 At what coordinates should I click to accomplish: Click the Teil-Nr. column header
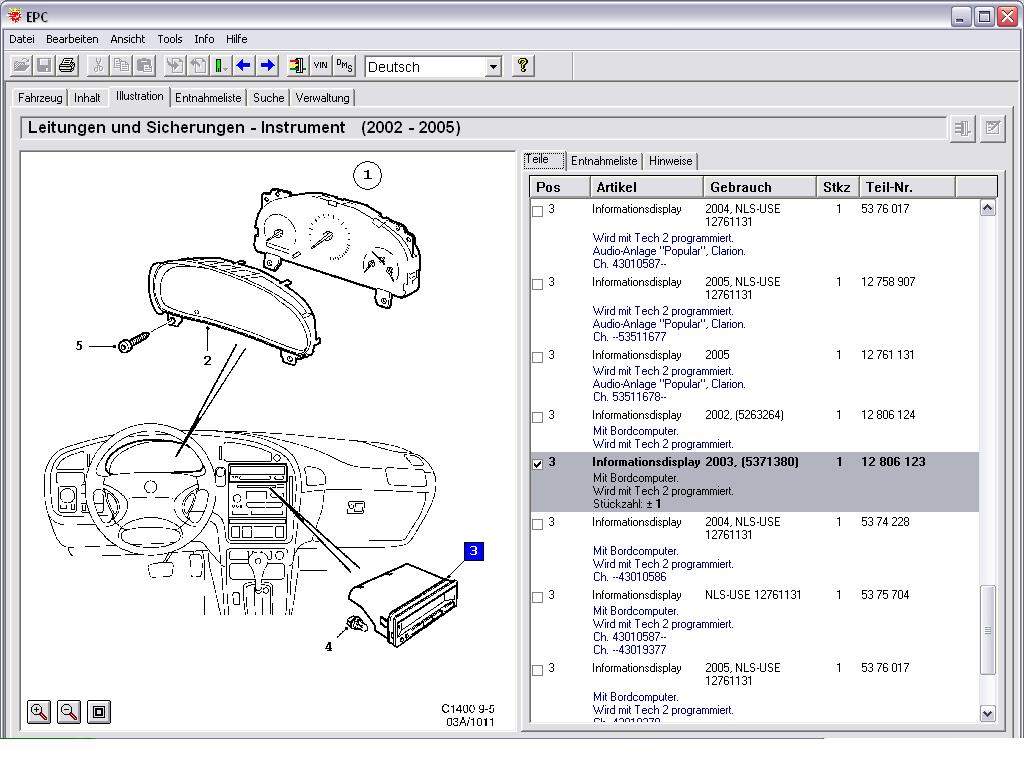pos(907,187)
